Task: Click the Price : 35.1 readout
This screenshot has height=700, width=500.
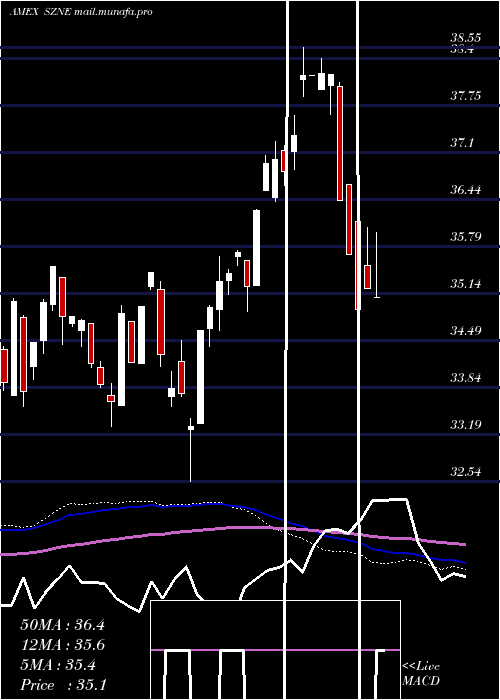Action: [x=63, y=685]
